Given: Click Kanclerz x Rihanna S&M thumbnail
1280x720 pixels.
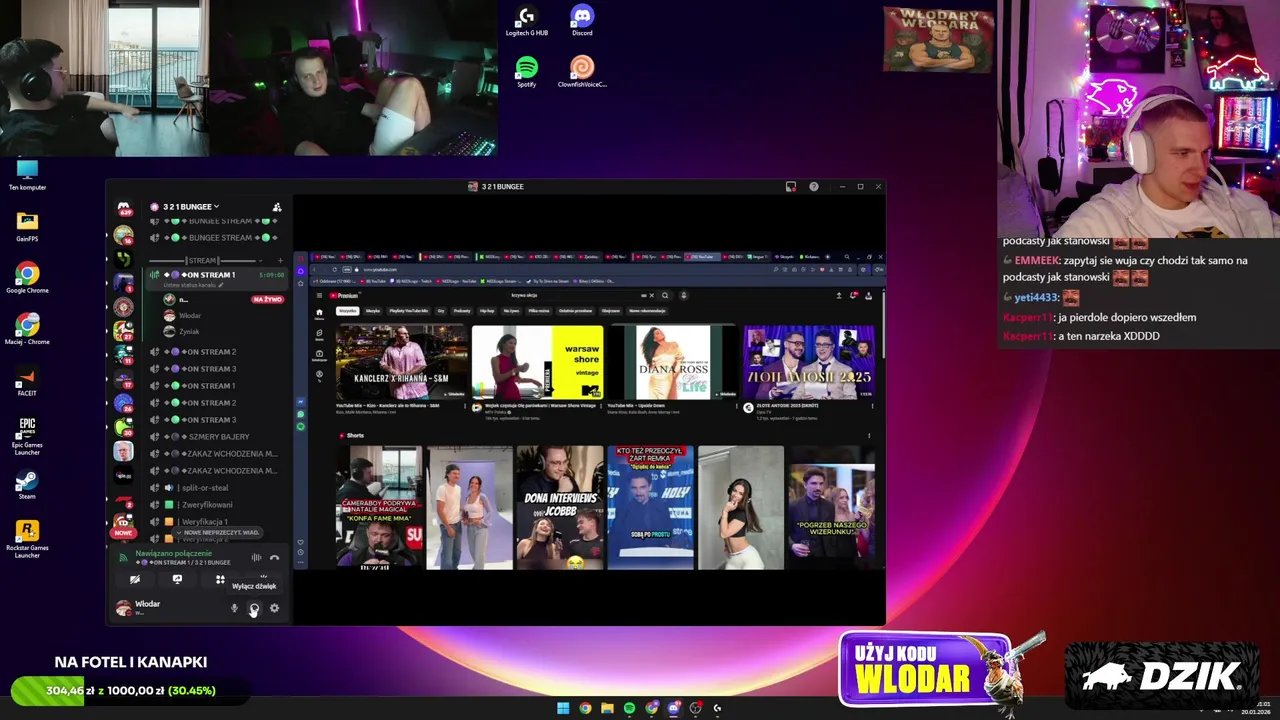Looking at the screenshot, I should 401,362.
